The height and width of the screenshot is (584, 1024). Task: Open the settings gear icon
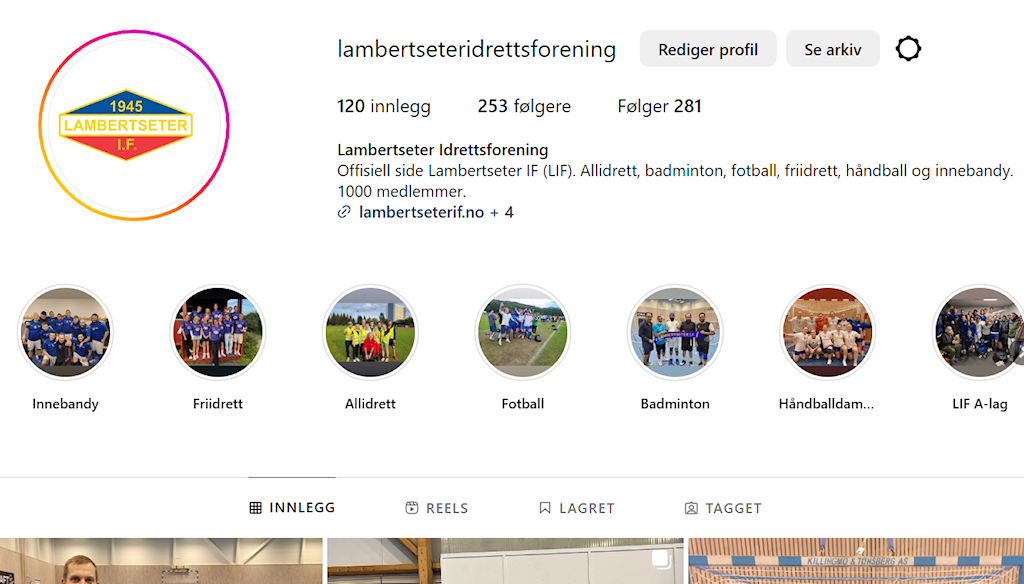(908, 49)
